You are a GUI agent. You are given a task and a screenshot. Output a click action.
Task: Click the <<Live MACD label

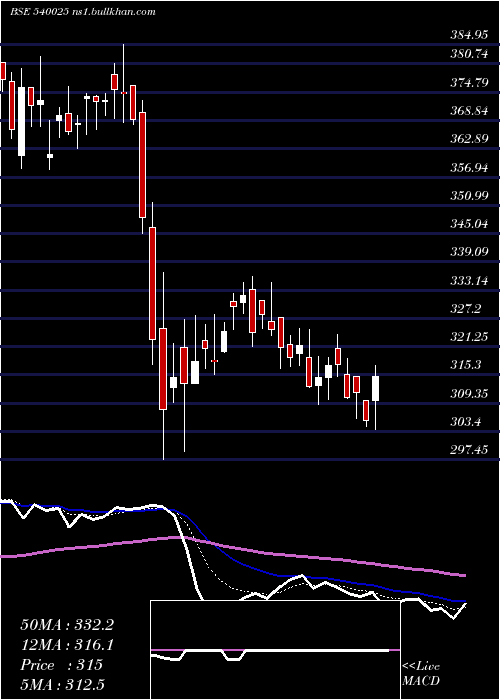(x=421, y=674)
